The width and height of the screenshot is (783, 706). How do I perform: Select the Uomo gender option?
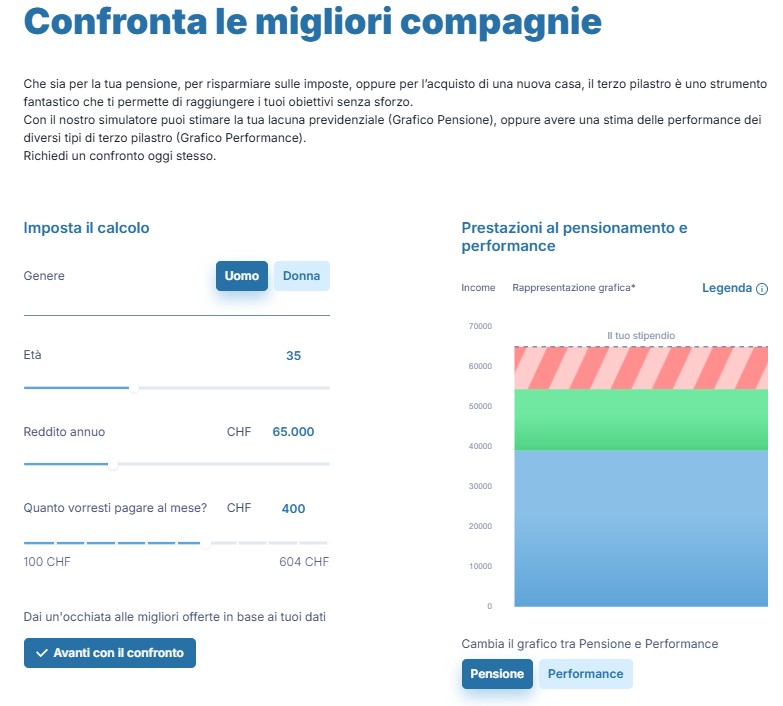point(242,276)
